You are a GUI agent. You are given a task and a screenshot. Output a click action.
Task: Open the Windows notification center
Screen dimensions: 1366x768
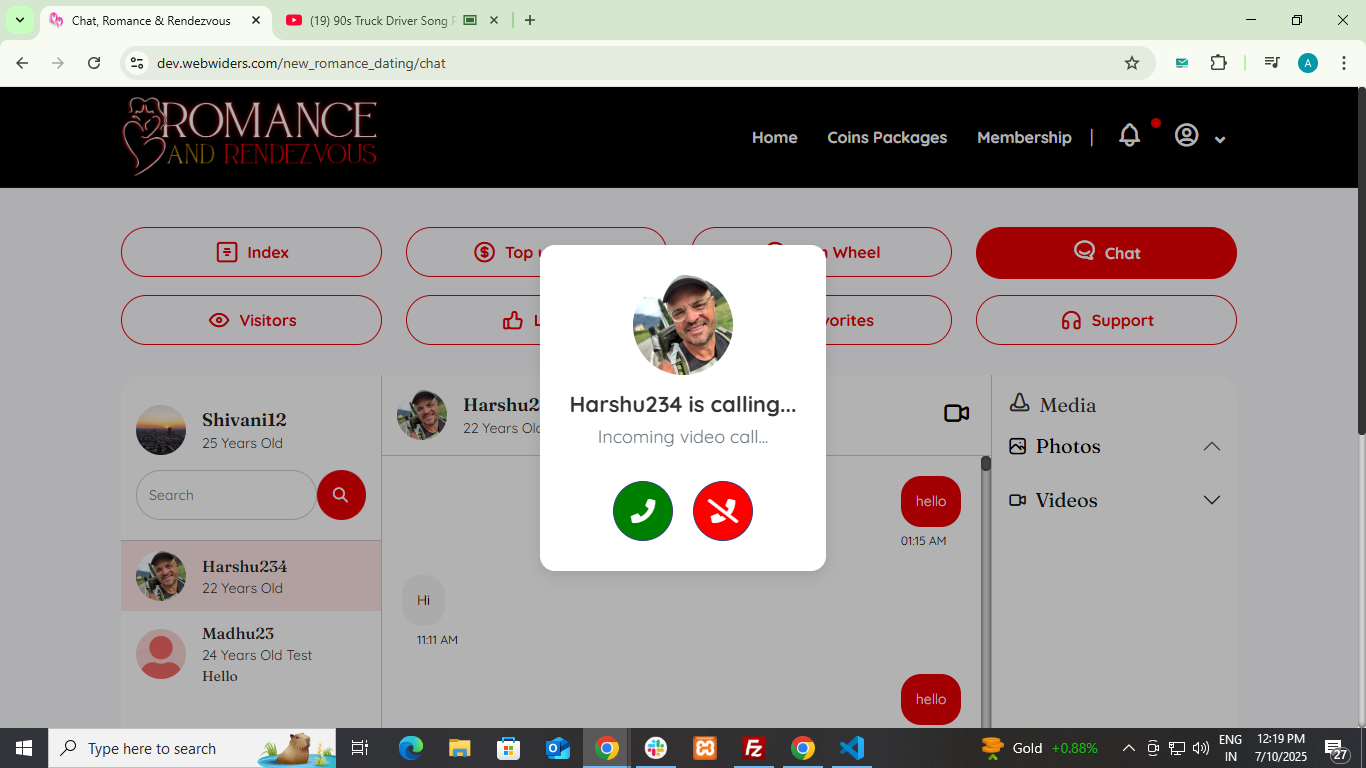click(x=1338, y=748)
